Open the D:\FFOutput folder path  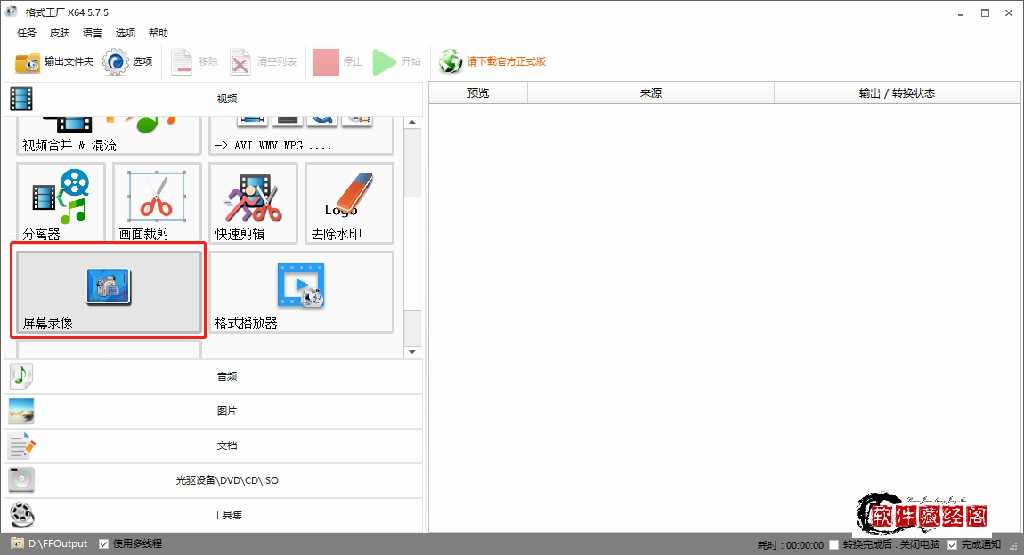[x=57, y=544]
